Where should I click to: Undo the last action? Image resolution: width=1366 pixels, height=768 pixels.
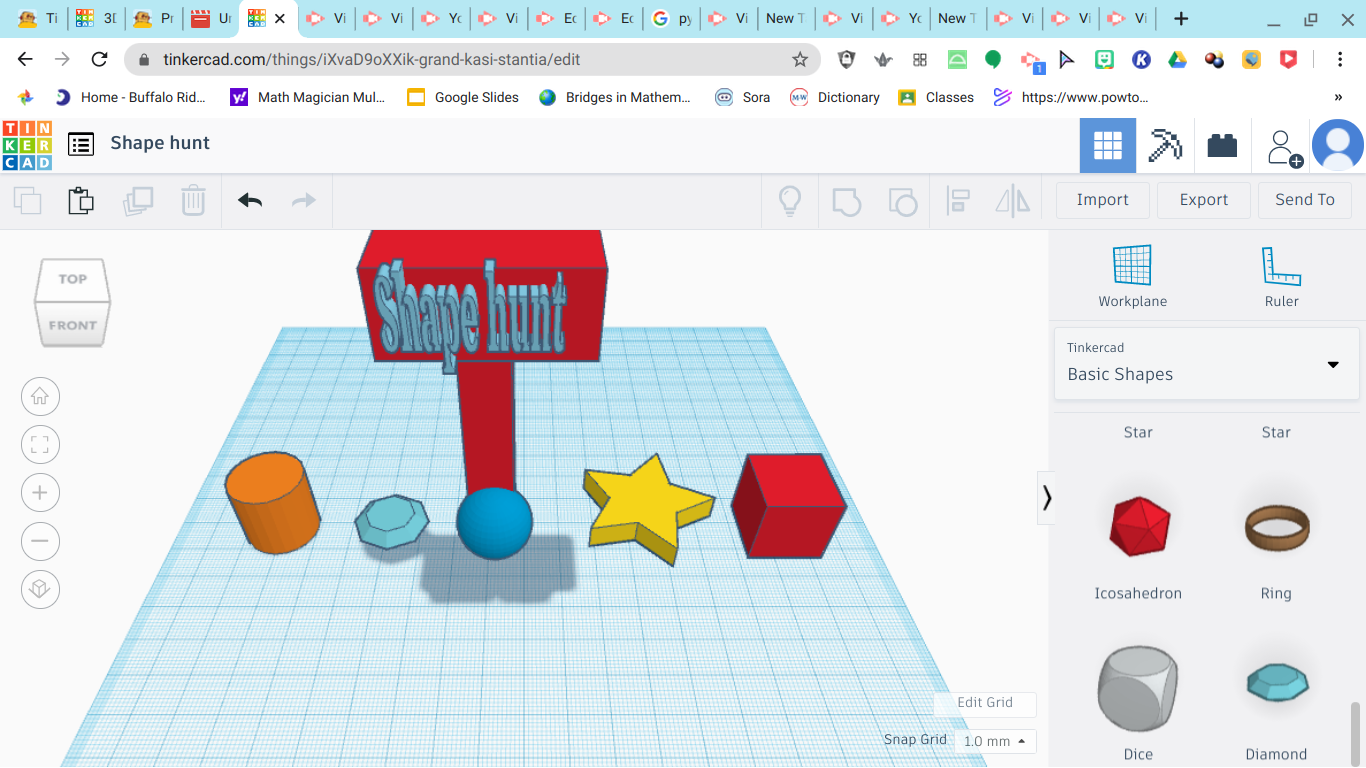pyautogui.click(x=250, y=200)
